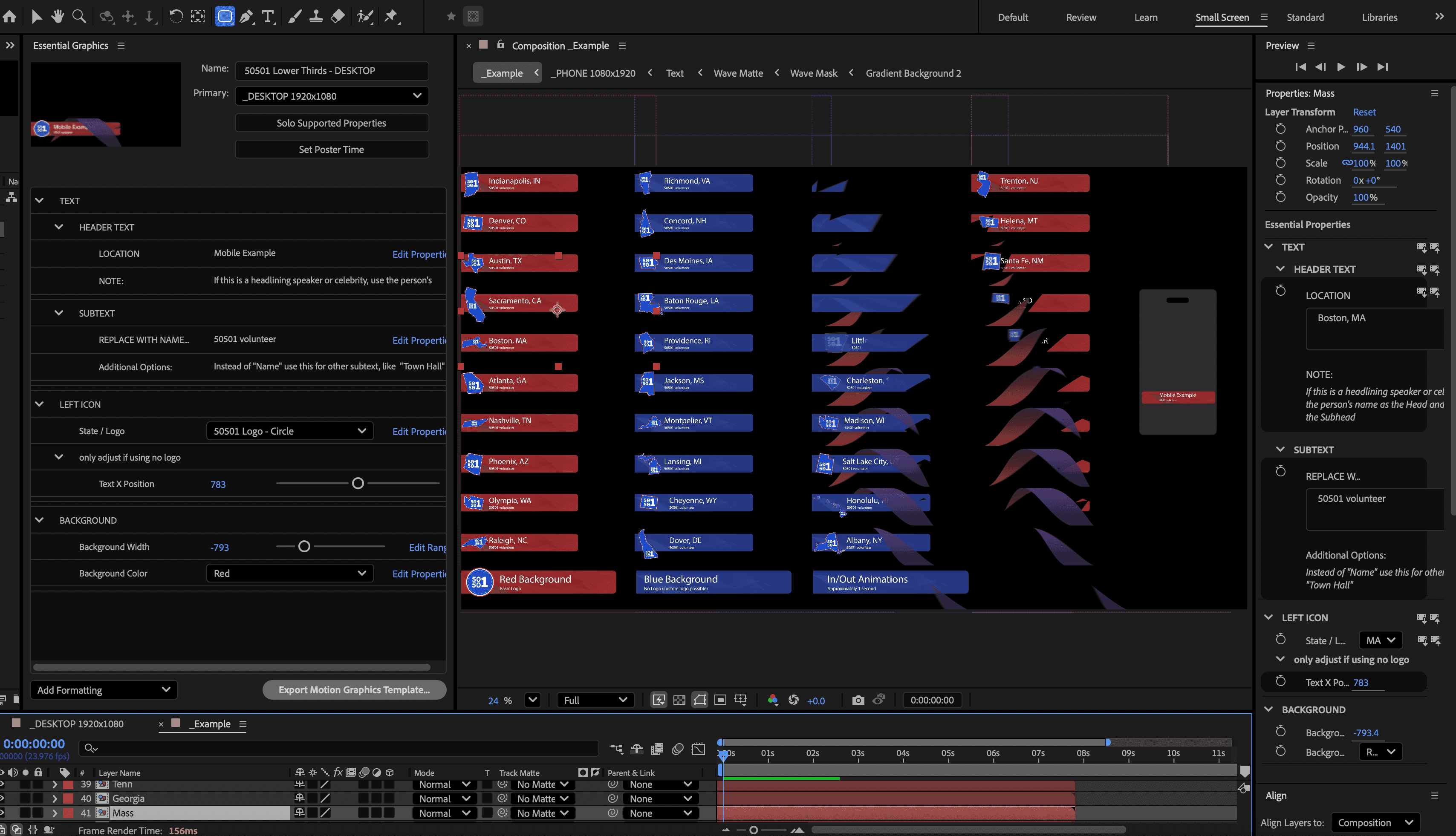
Task: Select the Horizontal Type tool
Action: pyautogui.click(x=267, y=16)
